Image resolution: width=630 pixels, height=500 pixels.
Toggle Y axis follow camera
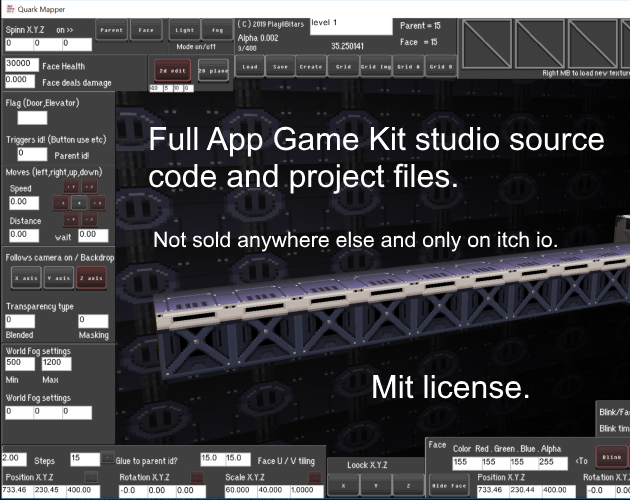[59, 278]
